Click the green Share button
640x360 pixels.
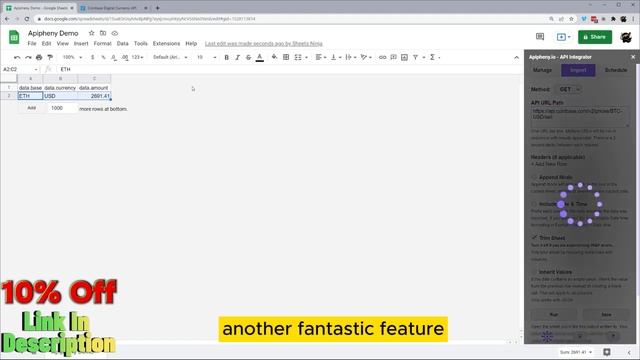click(595, 37)
